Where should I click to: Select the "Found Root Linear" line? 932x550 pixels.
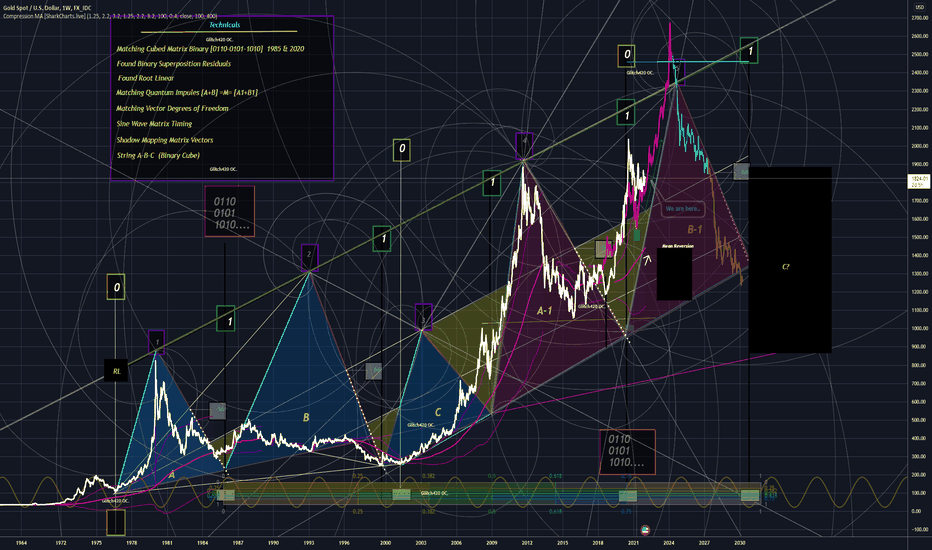click(146, 78)
